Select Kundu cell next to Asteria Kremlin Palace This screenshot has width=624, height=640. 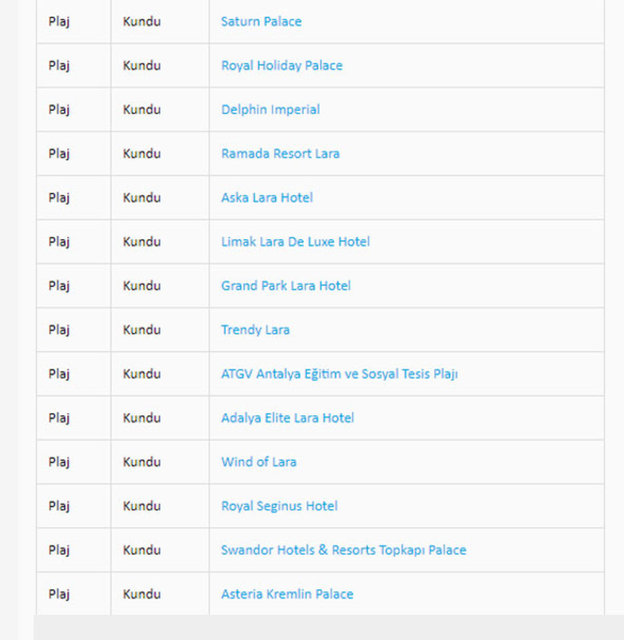click(141, 594)
